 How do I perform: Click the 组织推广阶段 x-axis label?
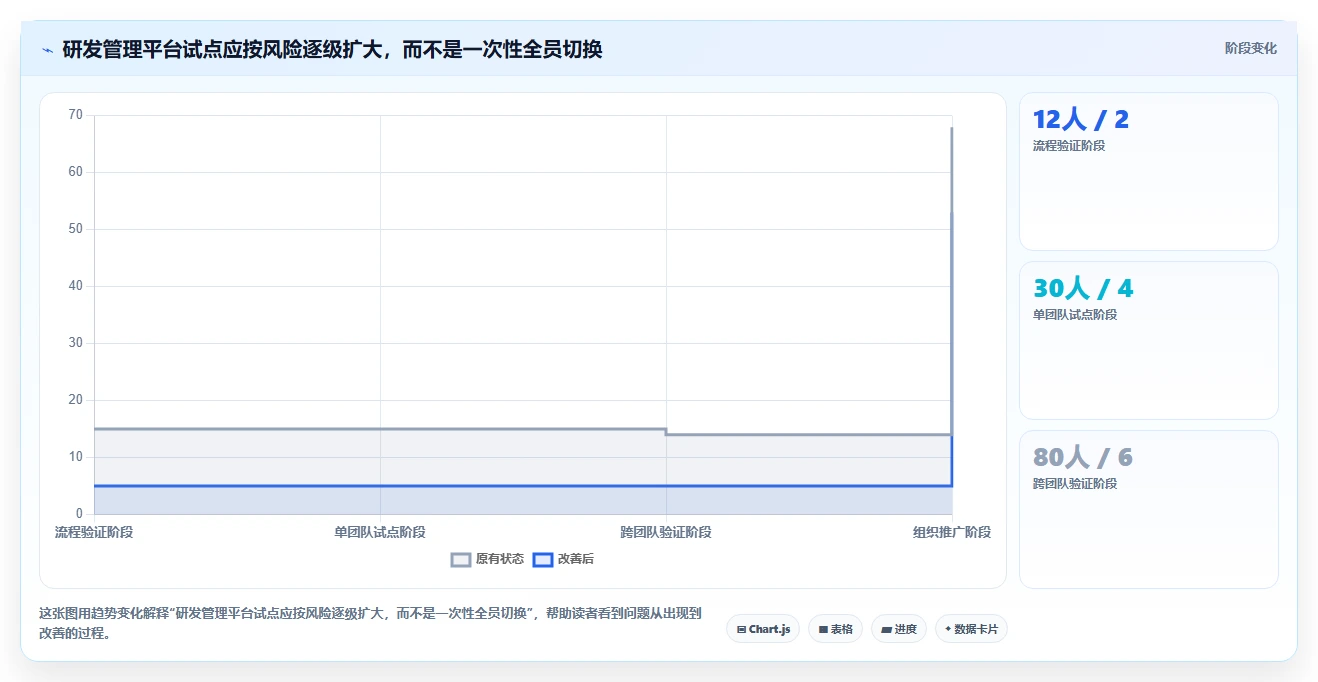(x=952, y=532)
